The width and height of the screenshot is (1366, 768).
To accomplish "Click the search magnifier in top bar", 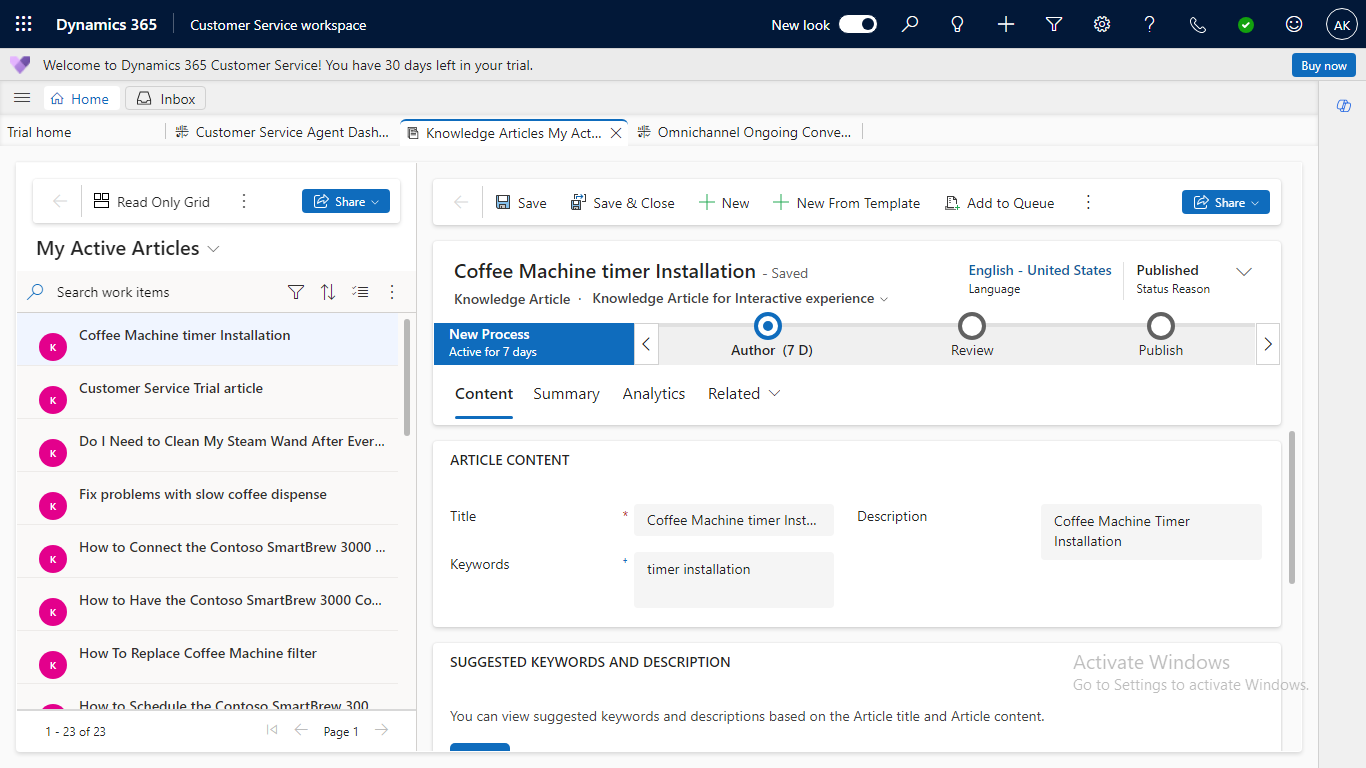I will (910, 25).
